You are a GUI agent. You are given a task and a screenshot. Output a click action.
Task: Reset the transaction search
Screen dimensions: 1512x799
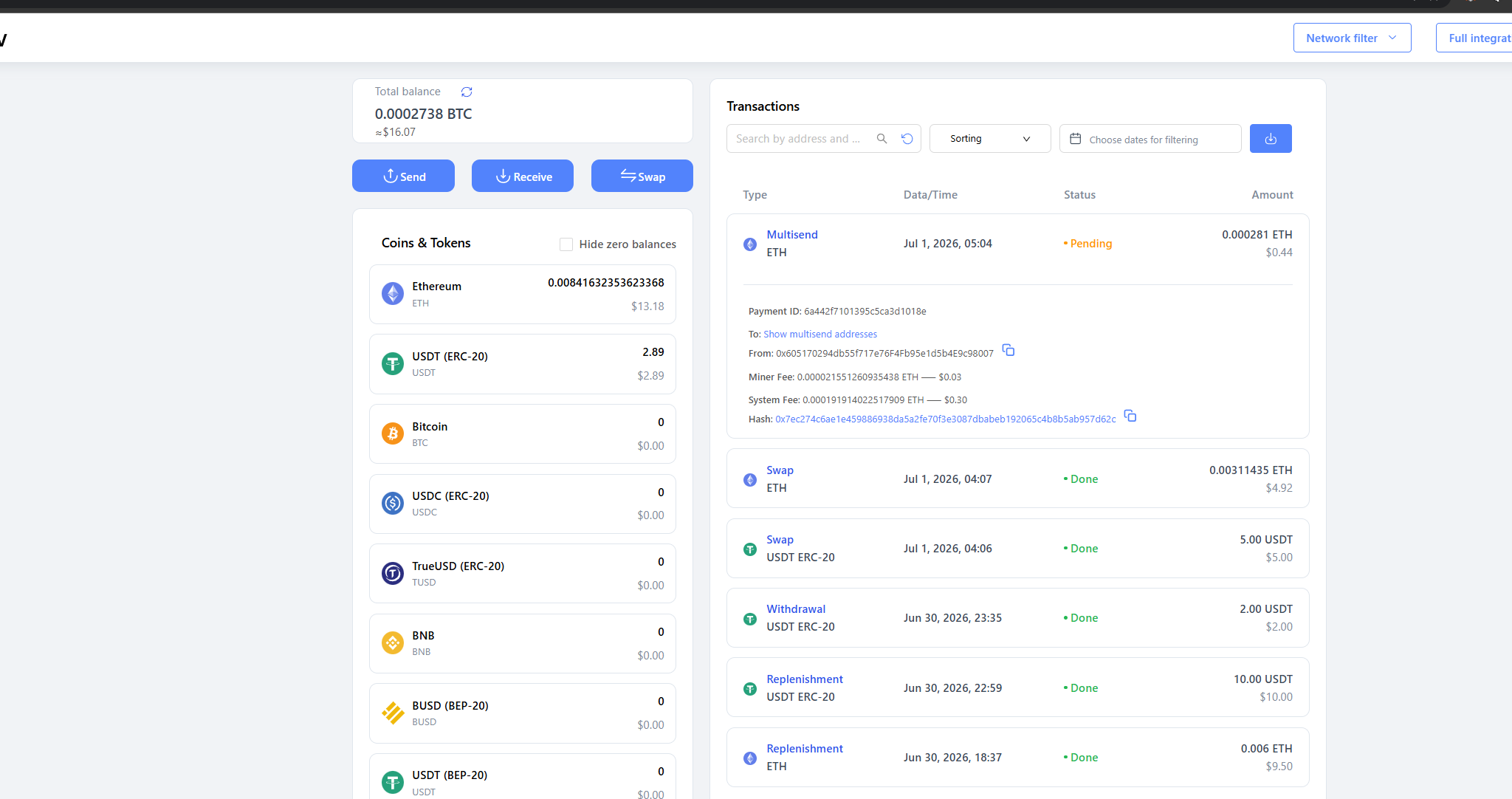coord(907,139)
